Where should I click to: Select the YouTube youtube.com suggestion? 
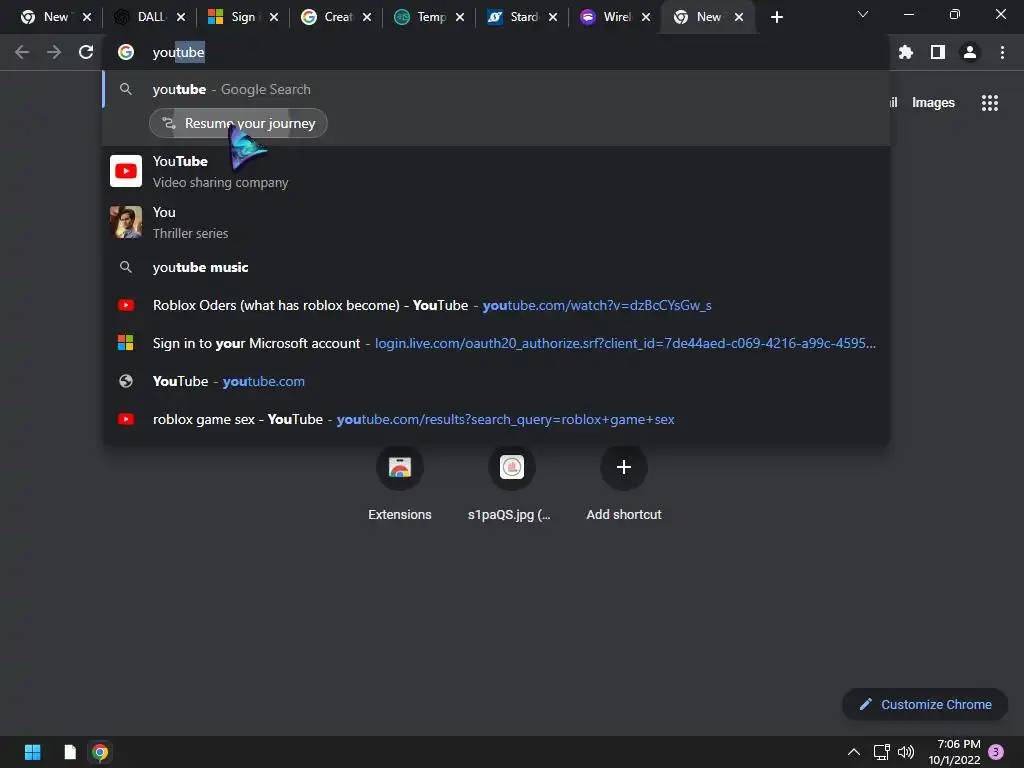tap(496, 381)
